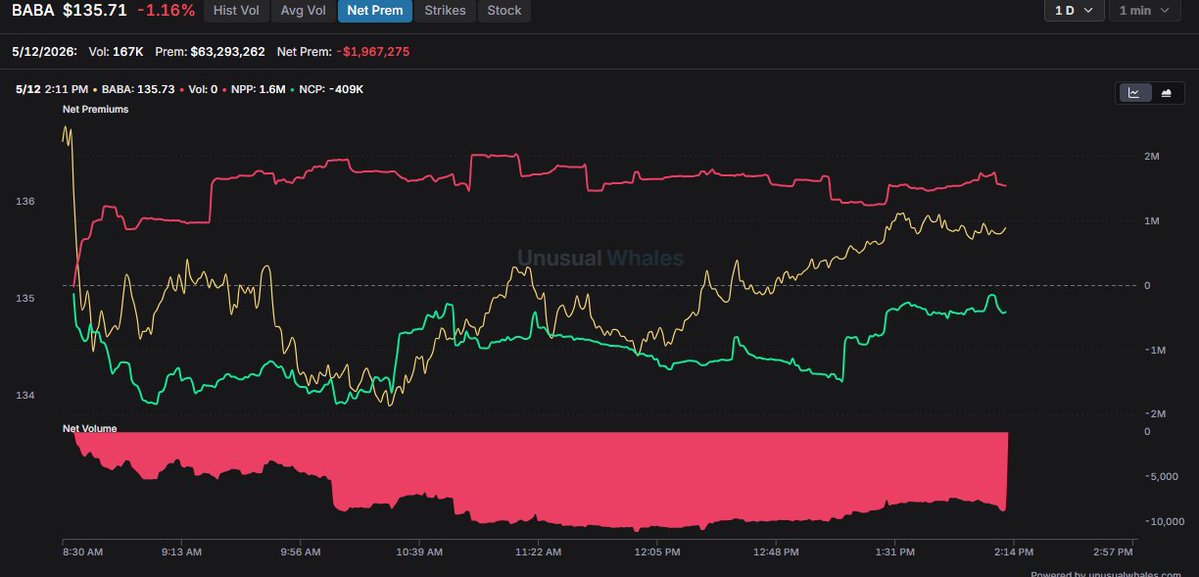Click the Vol: 167K summary value
The image size is (1199, 577).
pyautogui.click(x=116, y=52)
